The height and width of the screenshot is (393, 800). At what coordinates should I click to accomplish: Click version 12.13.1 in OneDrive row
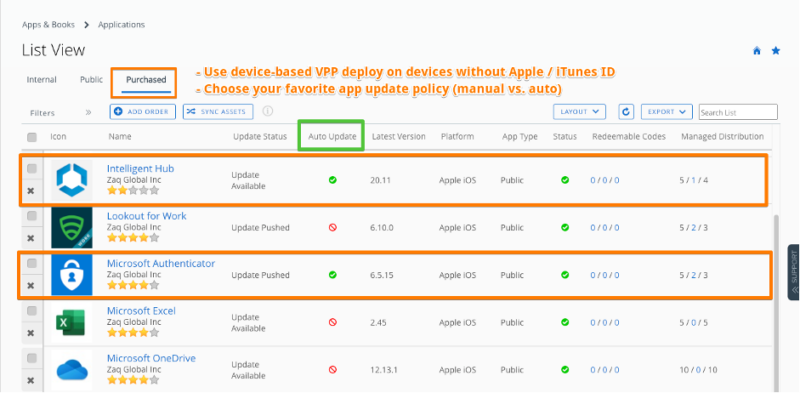(384, 370)
